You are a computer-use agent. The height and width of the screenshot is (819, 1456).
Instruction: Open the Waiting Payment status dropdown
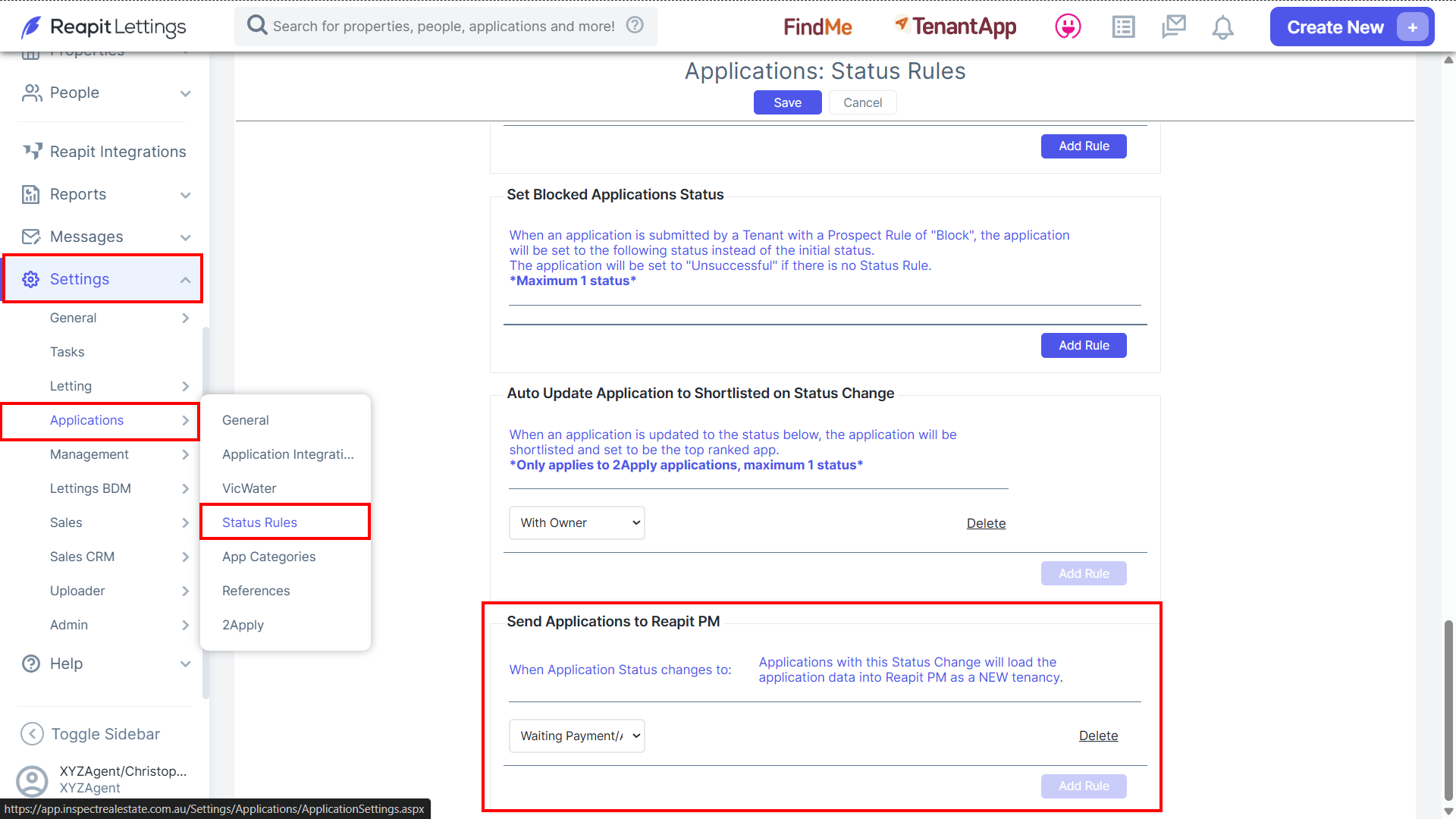576,736
